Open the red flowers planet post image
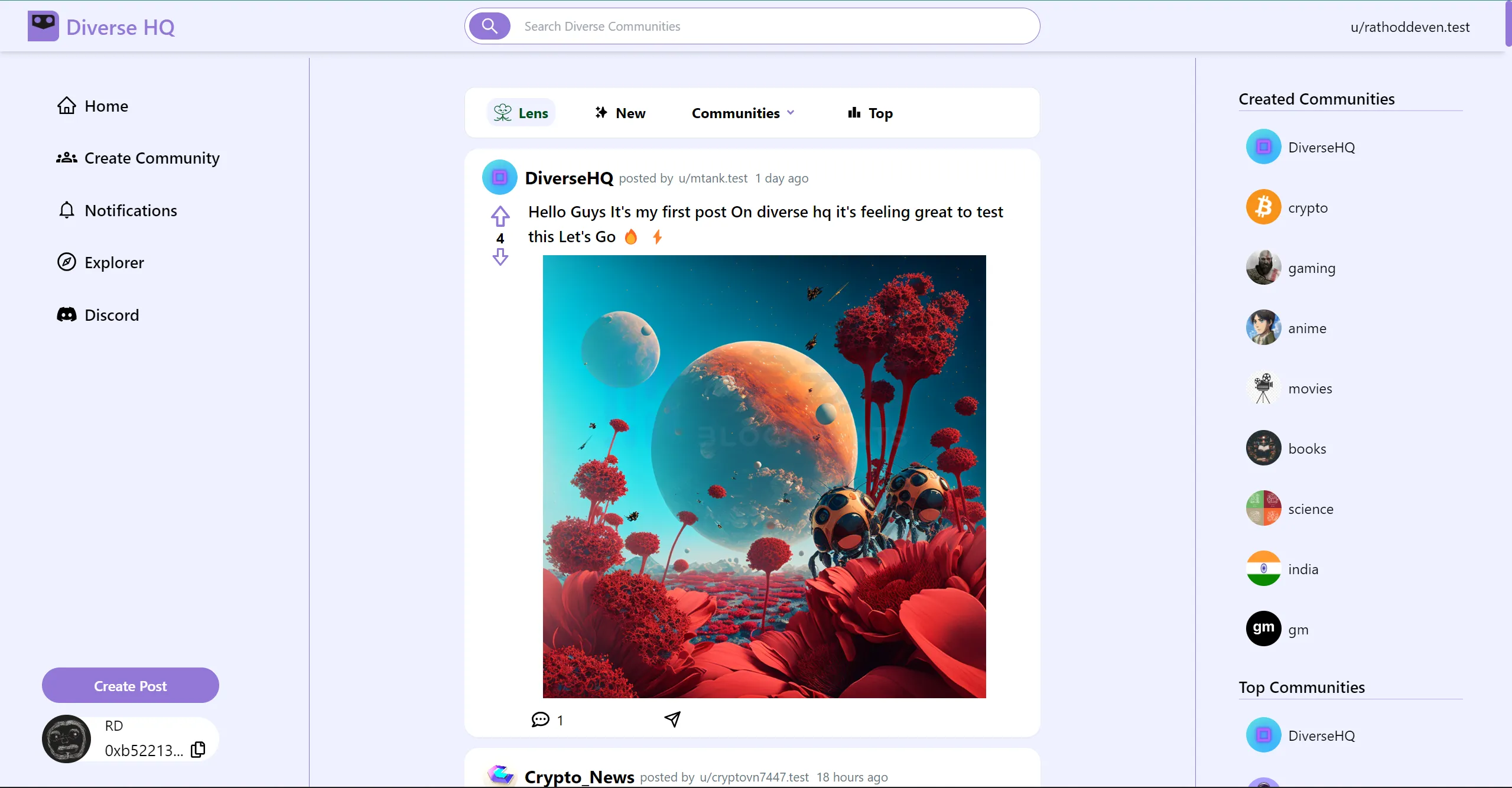 click(764, 476)
